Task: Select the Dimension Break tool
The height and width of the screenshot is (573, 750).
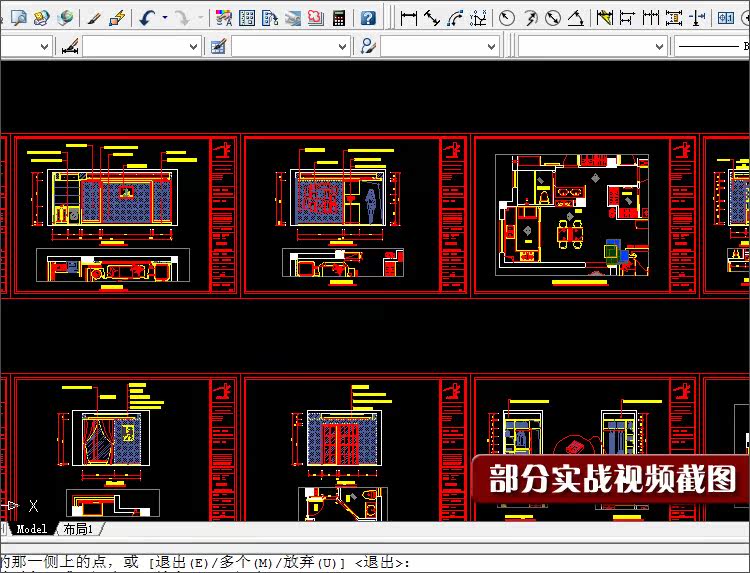Action: pos(697,18)
